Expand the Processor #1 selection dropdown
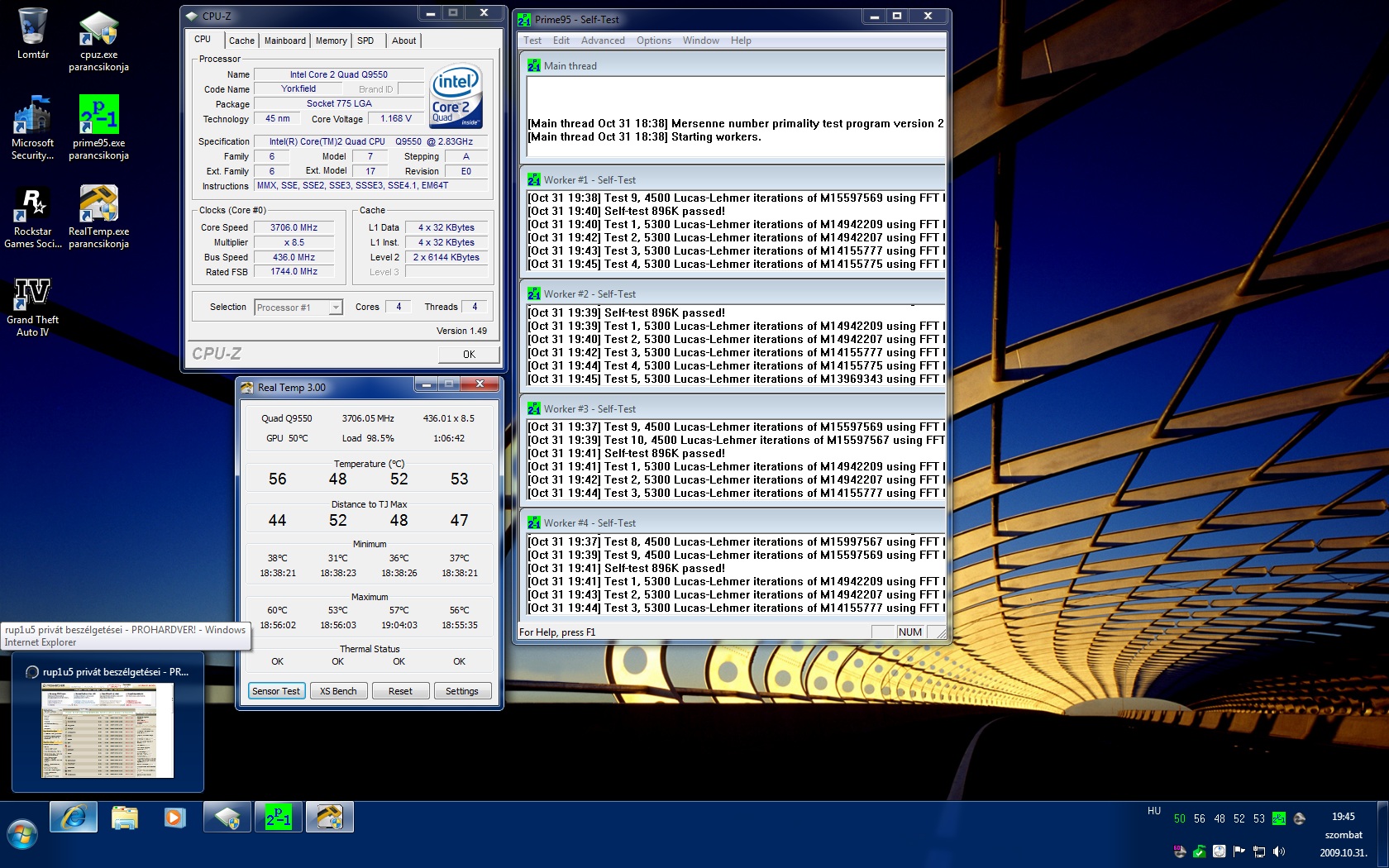This screenshot has width=1389, height=868. pyautogui.click(x=335, y=308)
